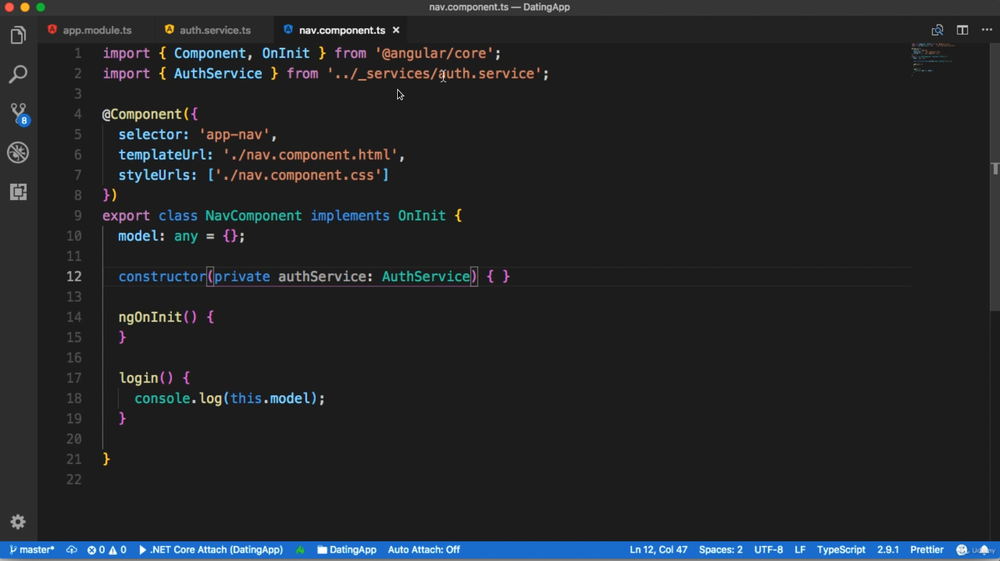
Task: Click the open changes icon in editor toolbar
Action: (937, 30)
